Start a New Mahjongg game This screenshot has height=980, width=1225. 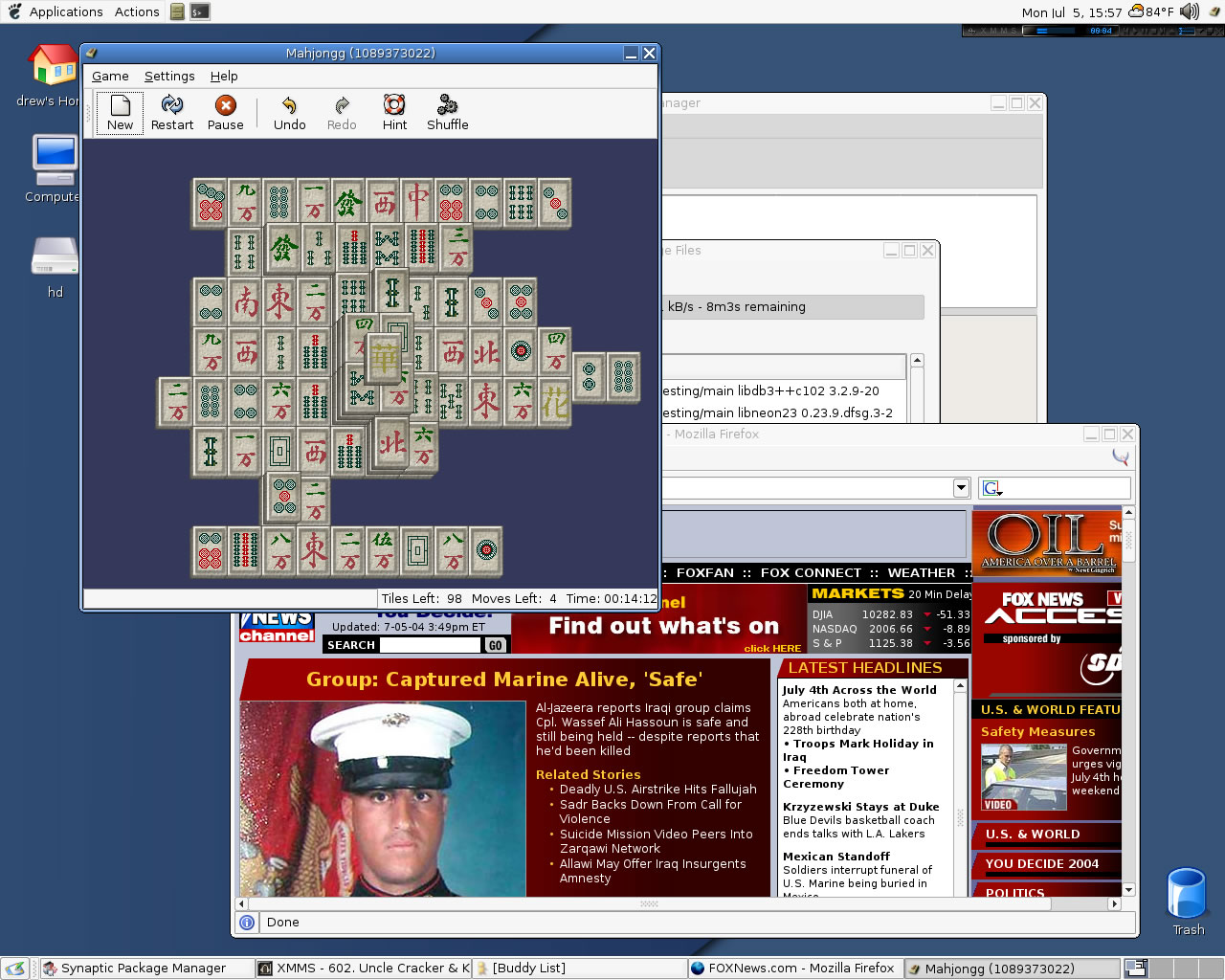pyautogui.click(x=120, y=113)
